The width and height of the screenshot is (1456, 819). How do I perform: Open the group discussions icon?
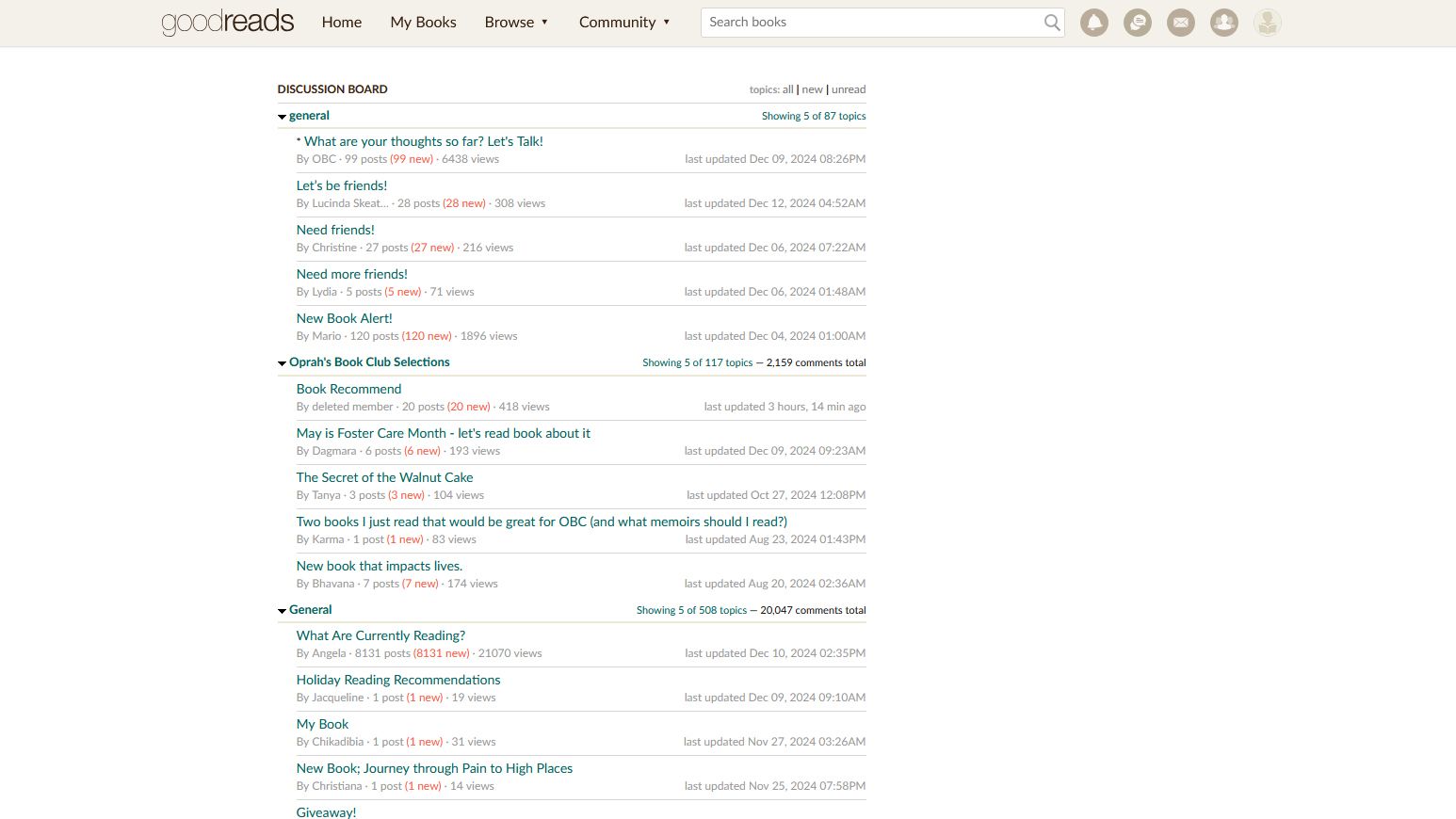tap(1138, 23)
